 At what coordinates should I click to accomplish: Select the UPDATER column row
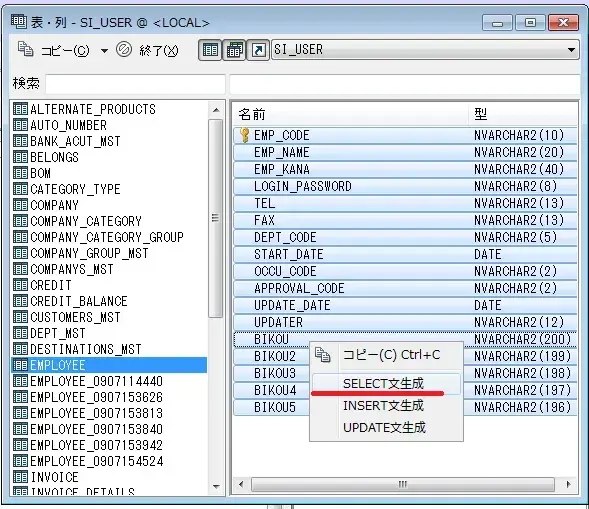click(x=405, y=322)
